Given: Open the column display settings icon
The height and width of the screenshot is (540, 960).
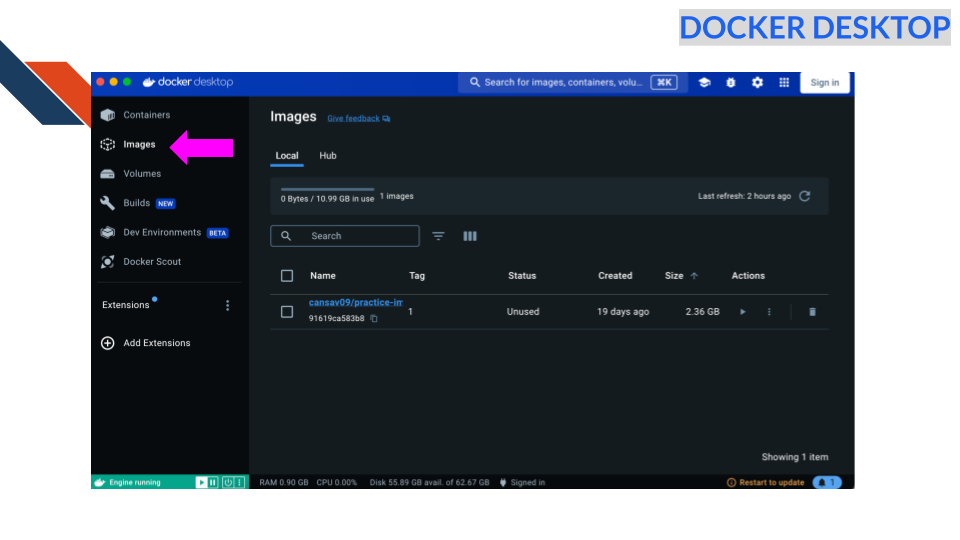Looking at the screenshot, I should pyautogui.click(x=470, y=236).
